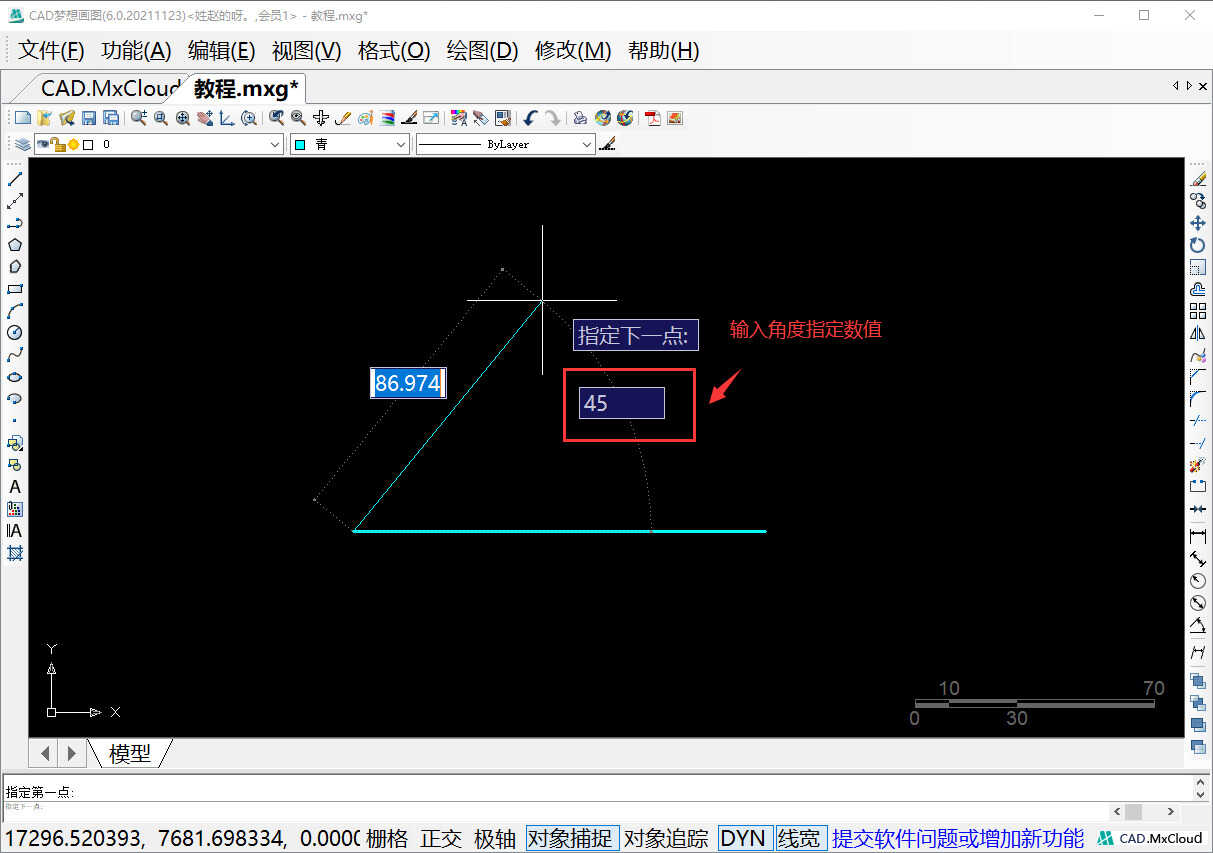
Task: Click the PDF export icon
Action: point(652,118)
